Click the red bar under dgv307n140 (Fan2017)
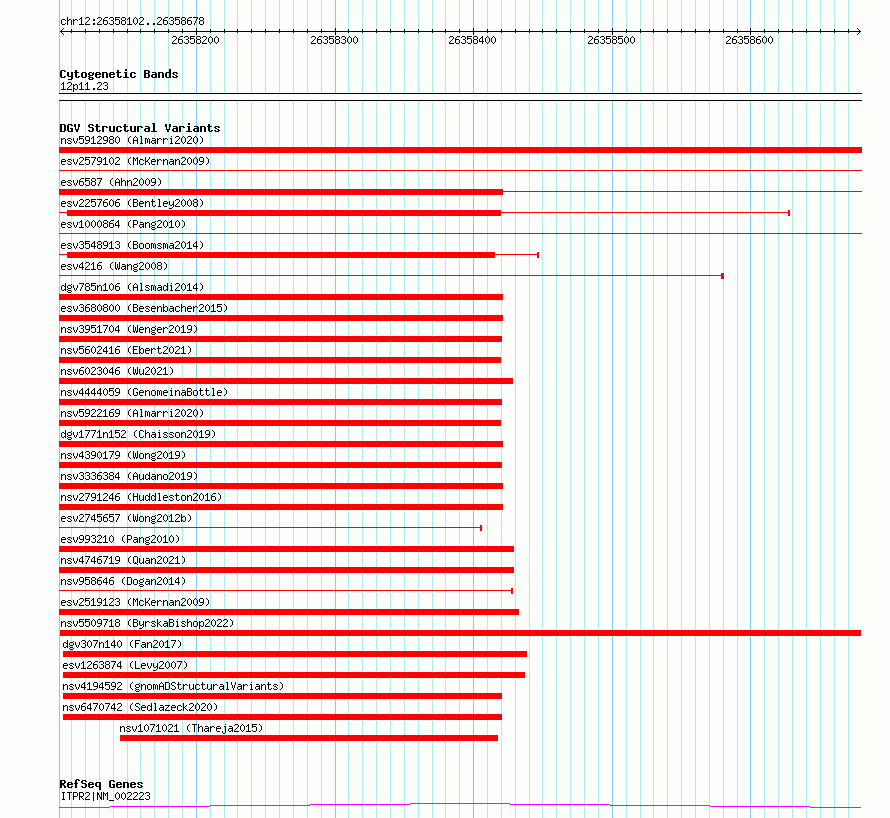This screenshot has width=890, height=818. point(295,654)
